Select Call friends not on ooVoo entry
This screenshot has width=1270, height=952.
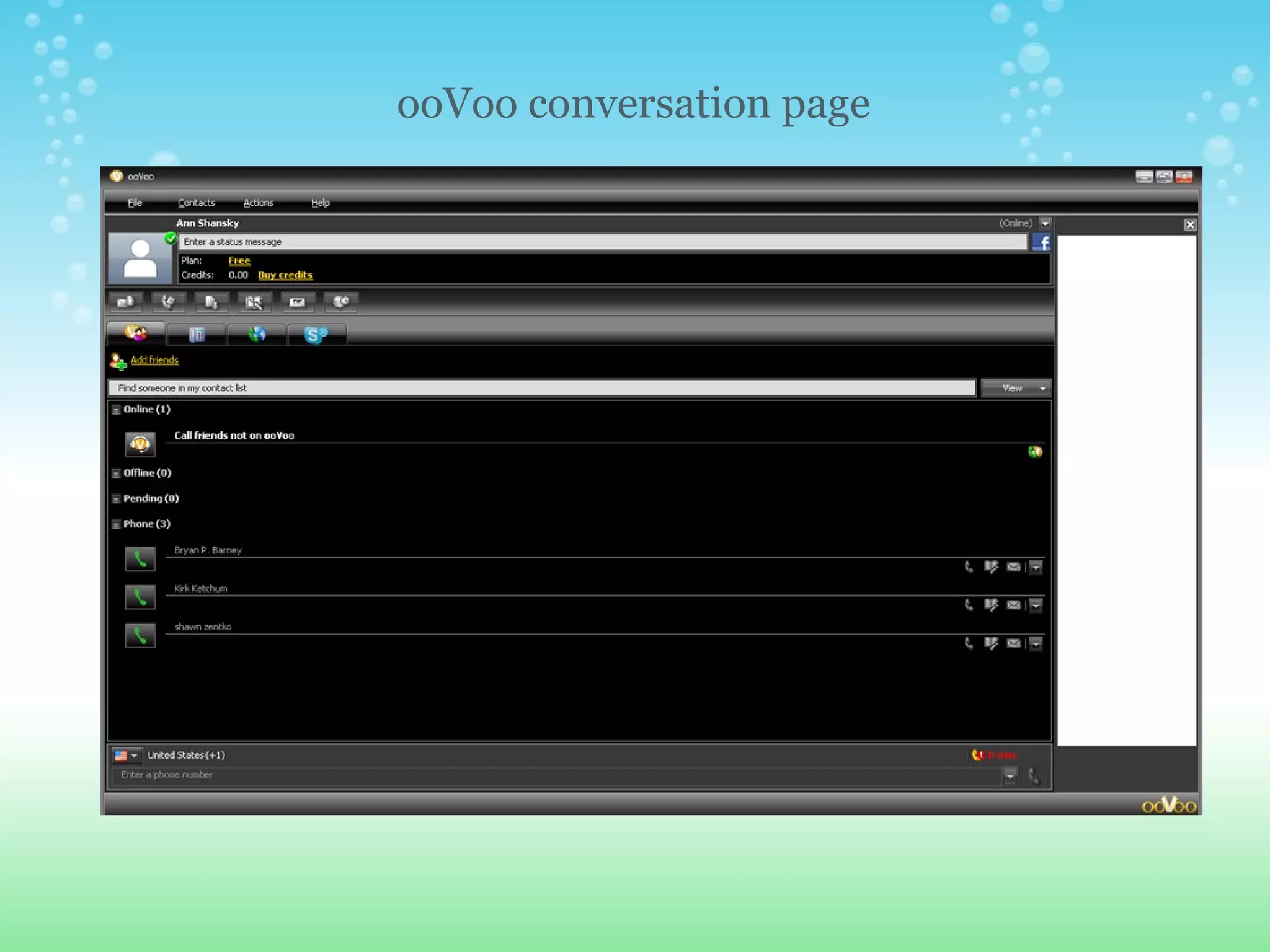pos(234,436)
